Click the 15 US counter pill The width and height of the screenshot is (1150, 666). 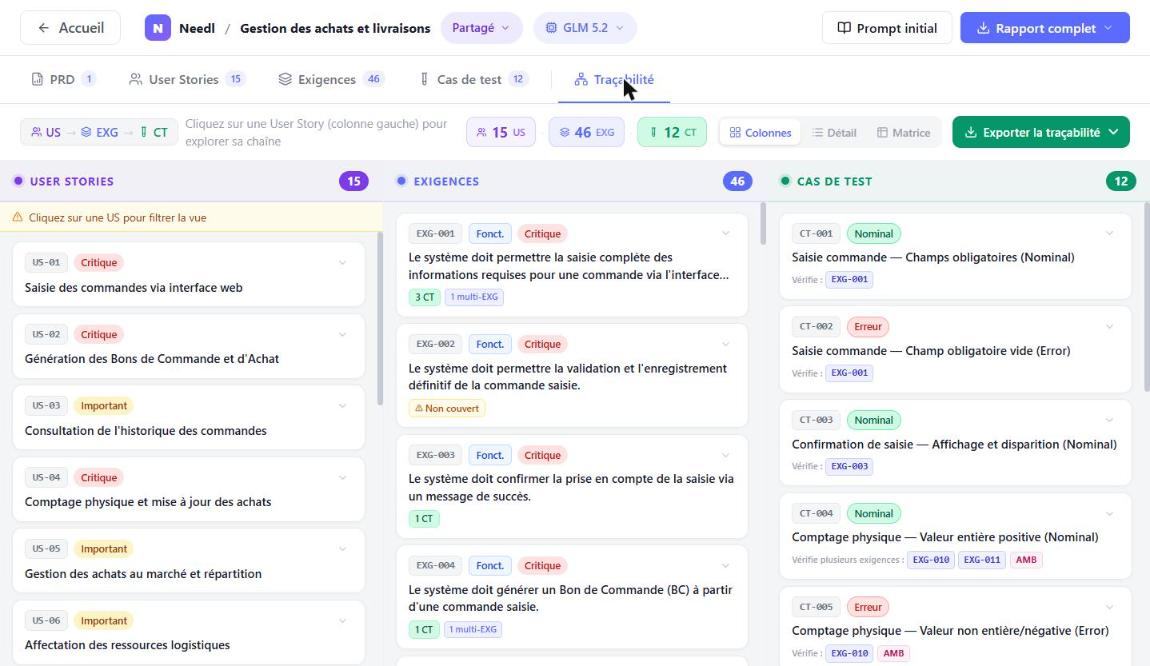pos(501,133)
